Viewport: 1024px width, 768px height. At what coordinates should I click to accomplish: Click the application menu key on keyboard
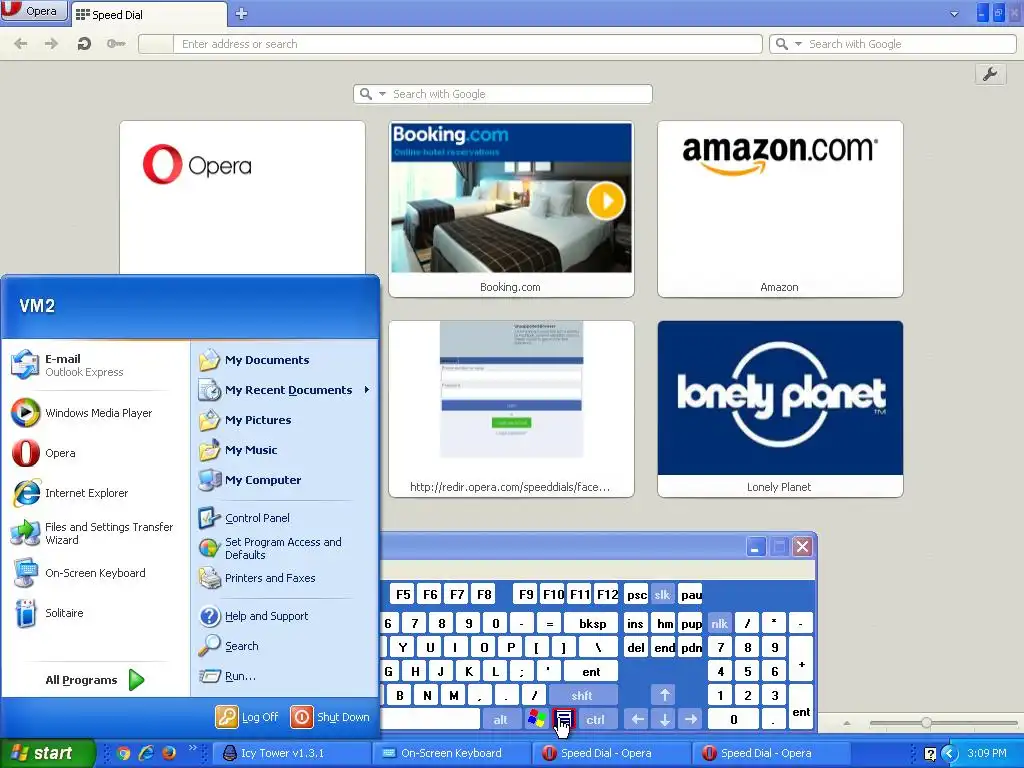pyautogui.click(x=564, y=720)
